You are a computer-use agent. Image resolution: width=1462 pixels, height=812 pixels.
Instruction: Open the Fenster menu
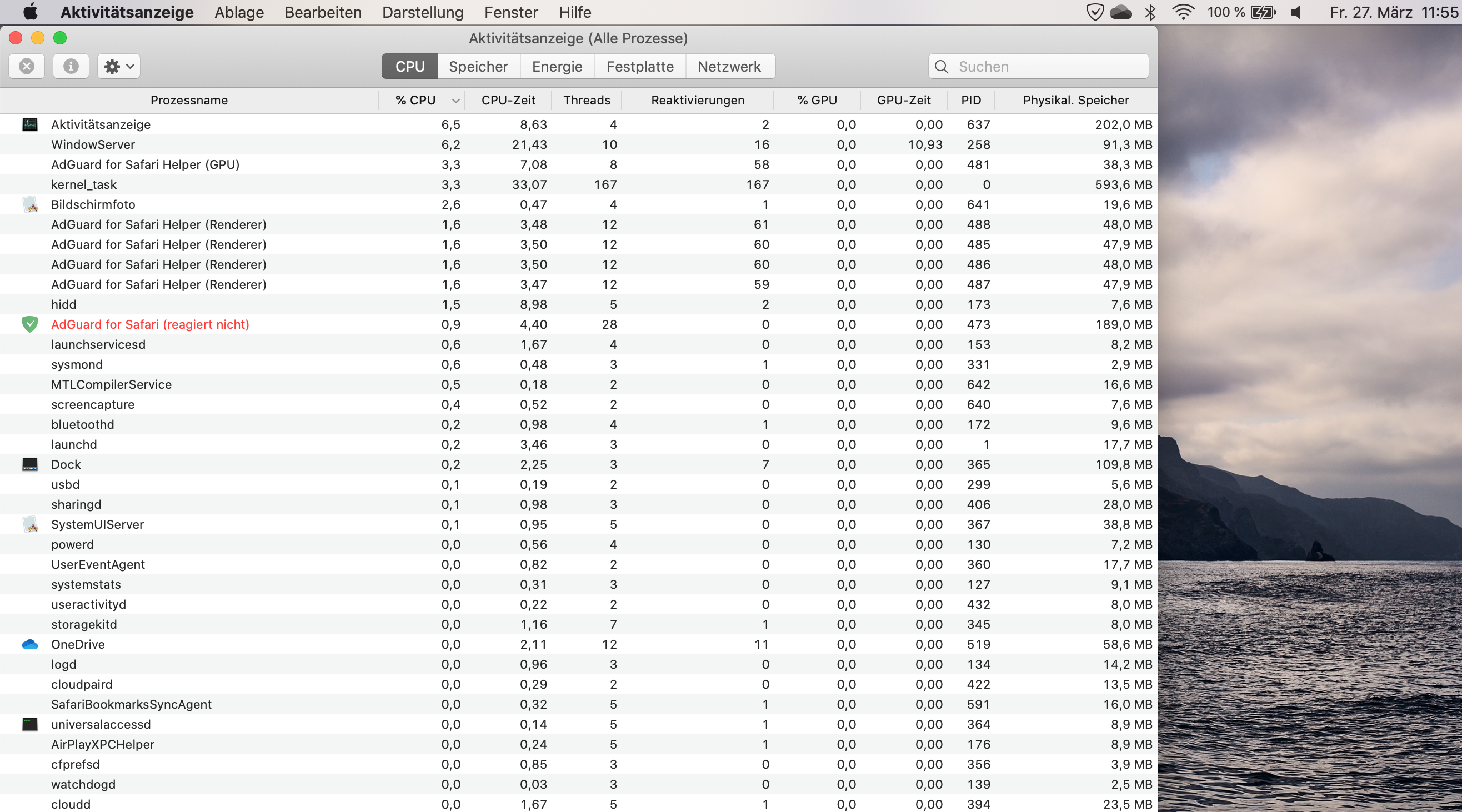pyautogui.click(x=512, y=12)
